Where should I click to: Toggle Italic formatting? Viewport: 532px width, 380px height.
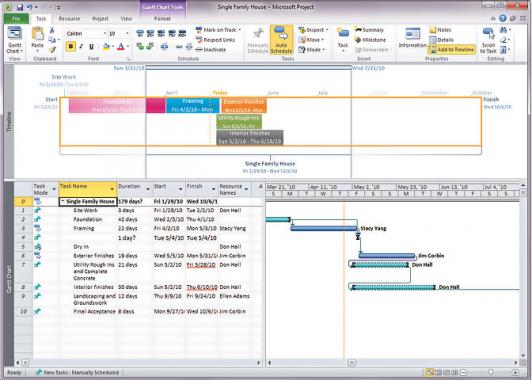tap(81, 46)
